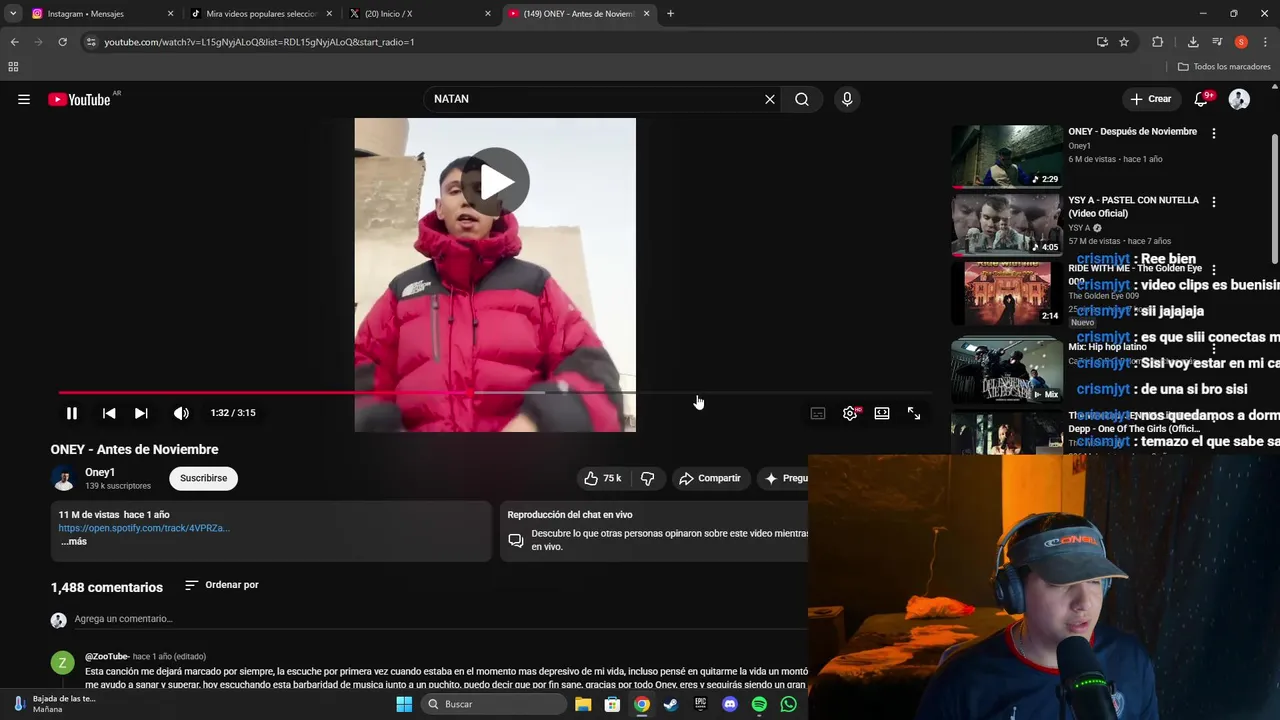Open the Crear button
This screenshot has width=1280, height=720.
click(1151, 99)
